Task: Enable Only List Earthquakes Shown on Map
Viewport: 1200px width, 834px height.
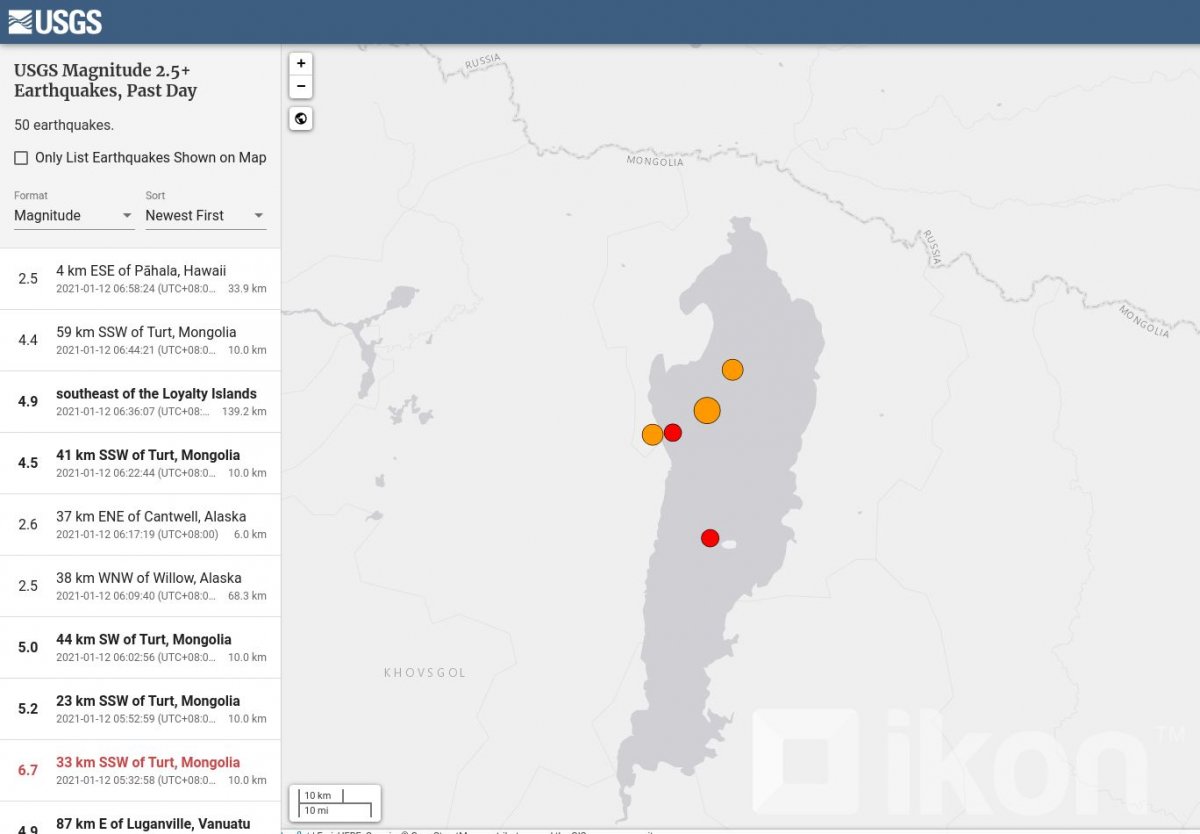Action: click(x=21, y=158)
